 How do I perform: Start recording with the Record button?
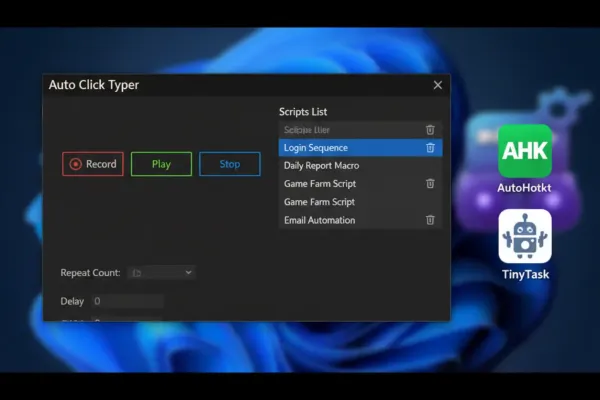93,164
